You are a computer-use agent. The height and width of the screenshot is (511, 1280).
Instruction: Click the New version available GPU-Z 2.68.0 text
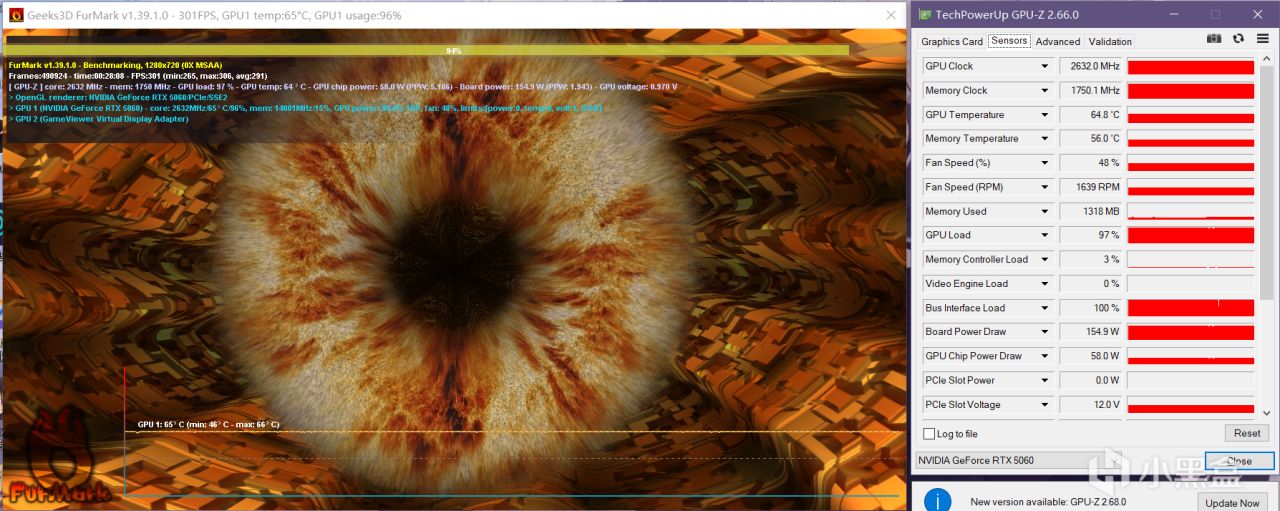(1048, 502)
